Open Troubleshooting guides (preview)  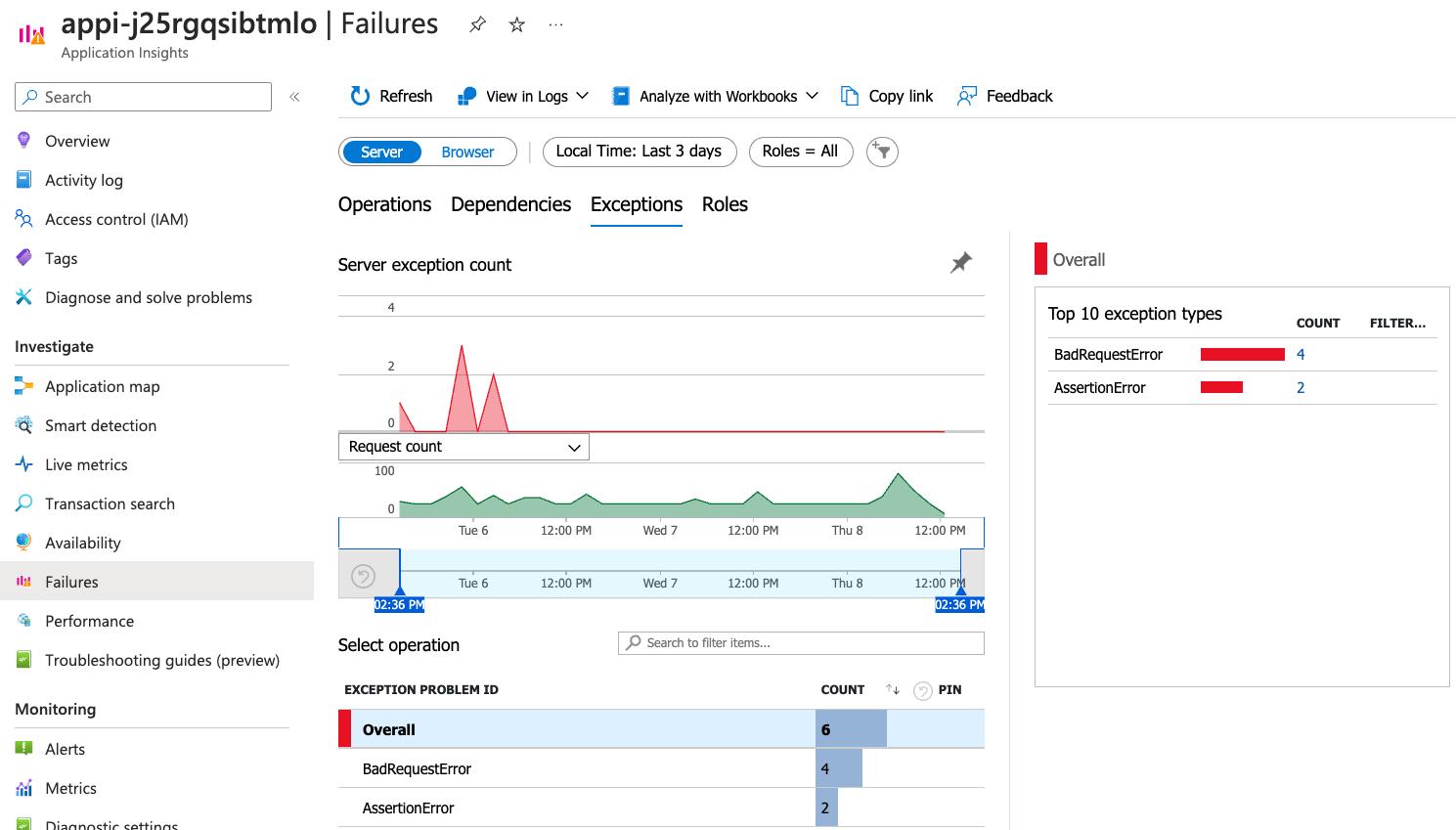(x=162, y=660)
